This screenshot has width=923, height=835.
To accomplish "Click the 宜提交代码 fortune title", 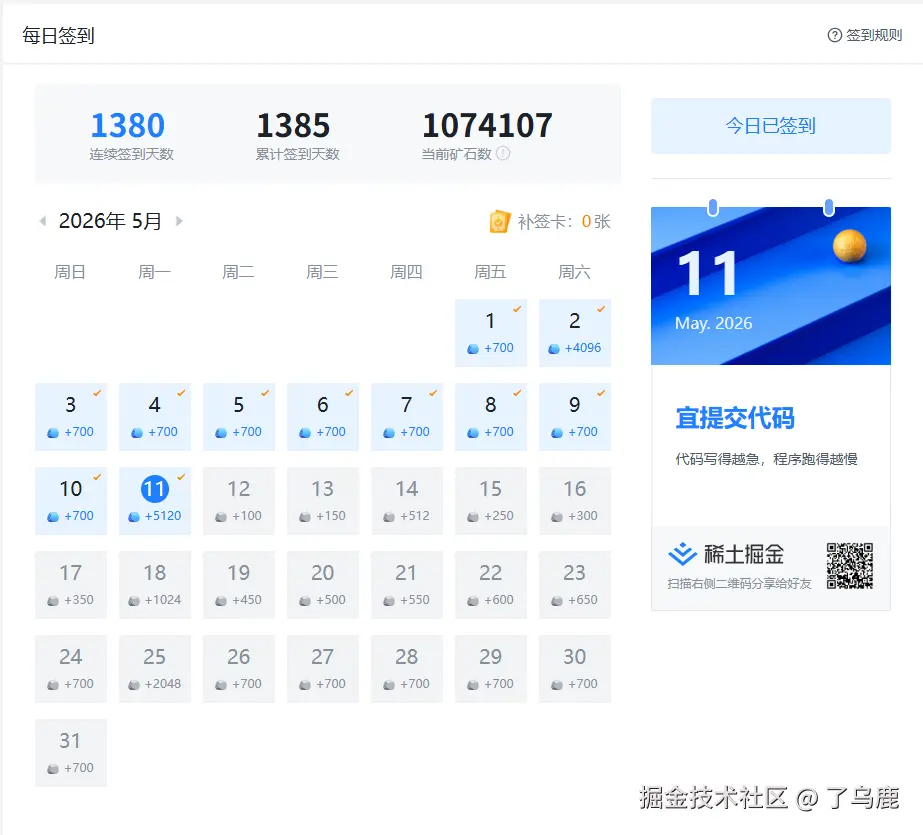I will (735, 418).
